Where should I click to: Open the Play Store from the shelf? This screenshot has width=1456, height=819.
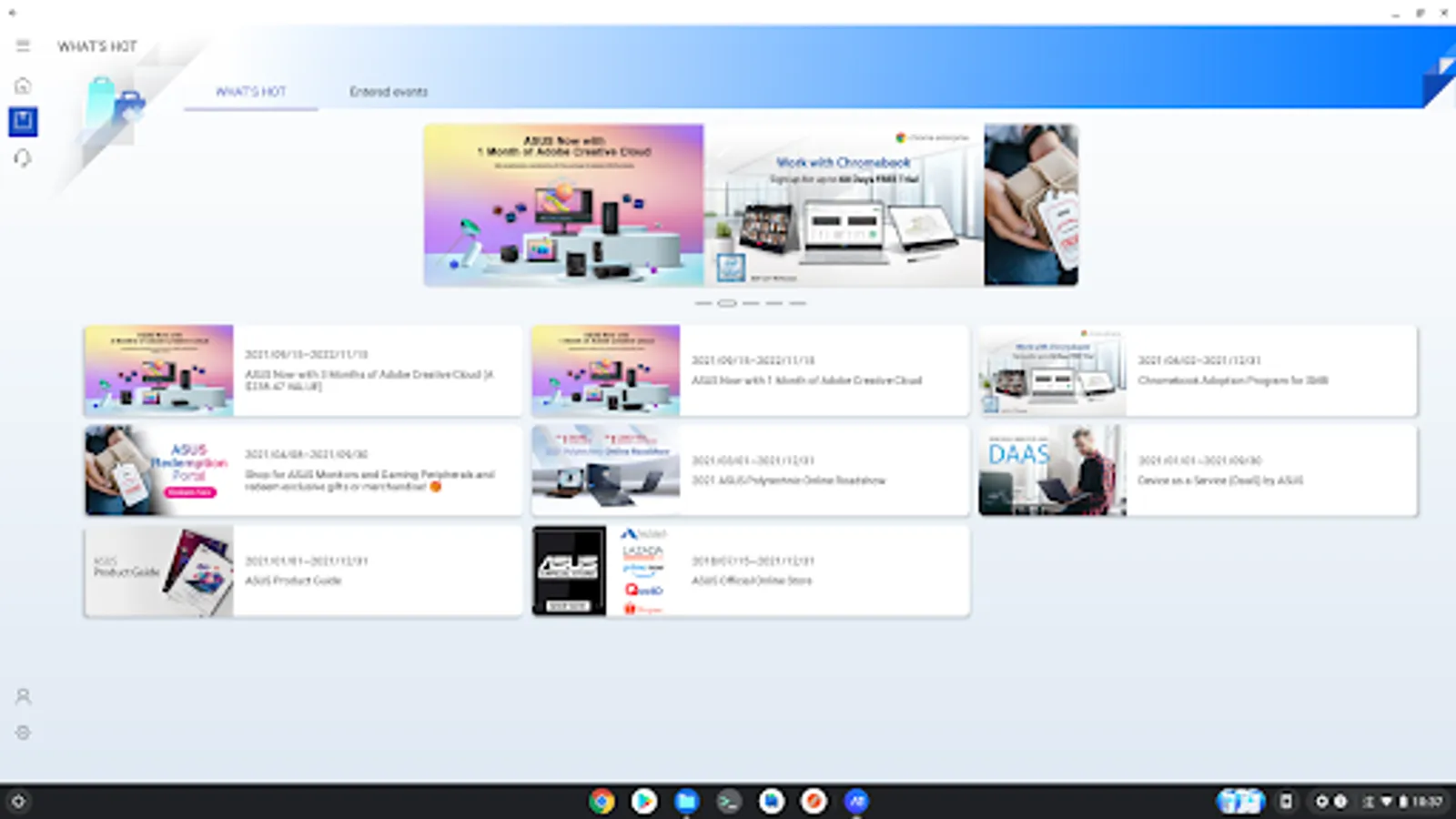click(643, 801)
